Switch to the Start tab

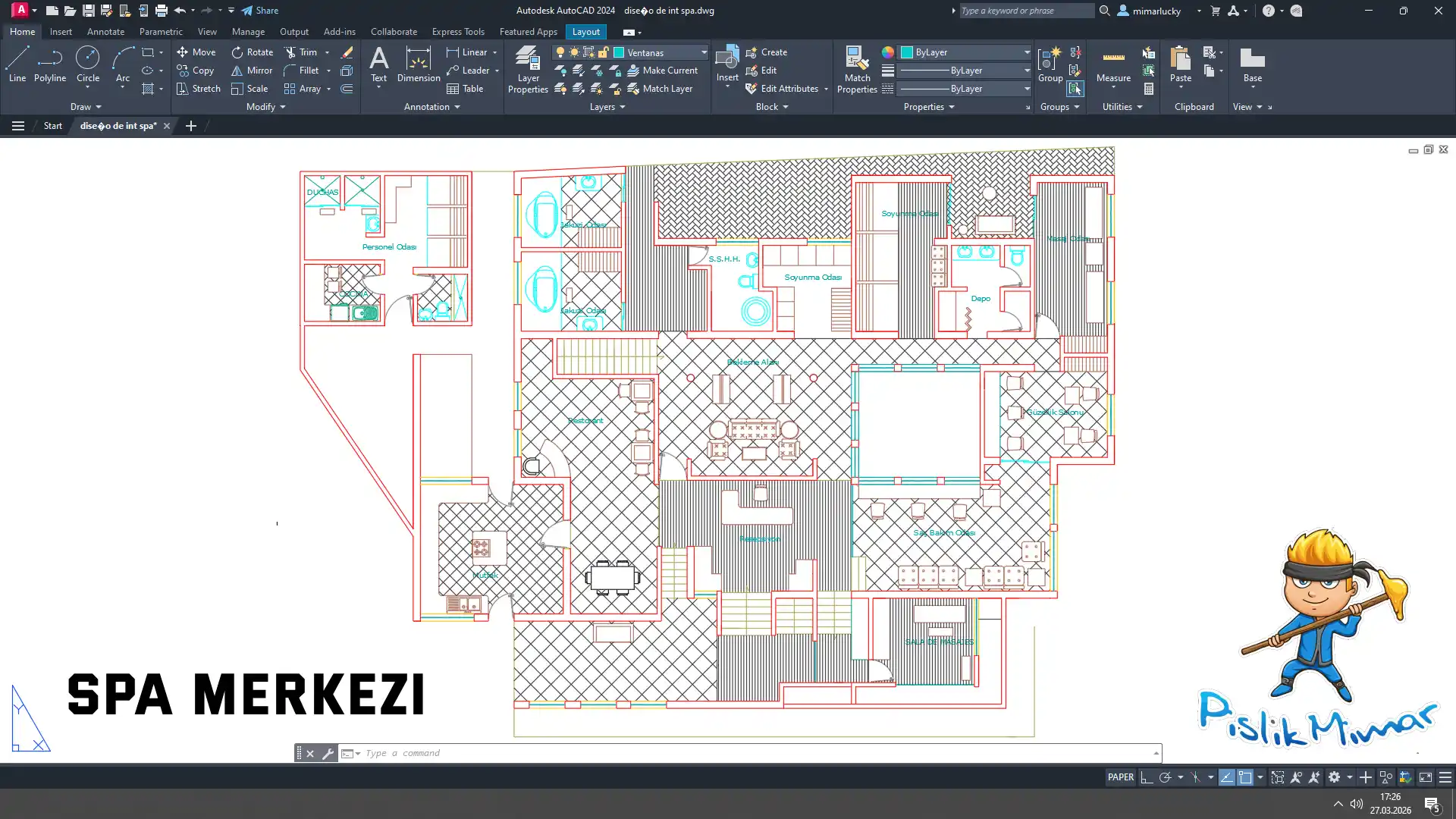click(52, 126)
